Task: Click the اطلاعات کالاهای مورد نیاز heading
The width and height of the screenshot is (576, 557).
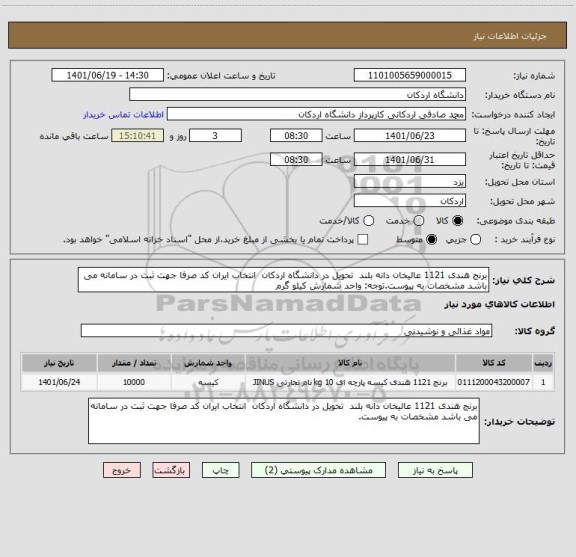Action: (x=500, y=305)
